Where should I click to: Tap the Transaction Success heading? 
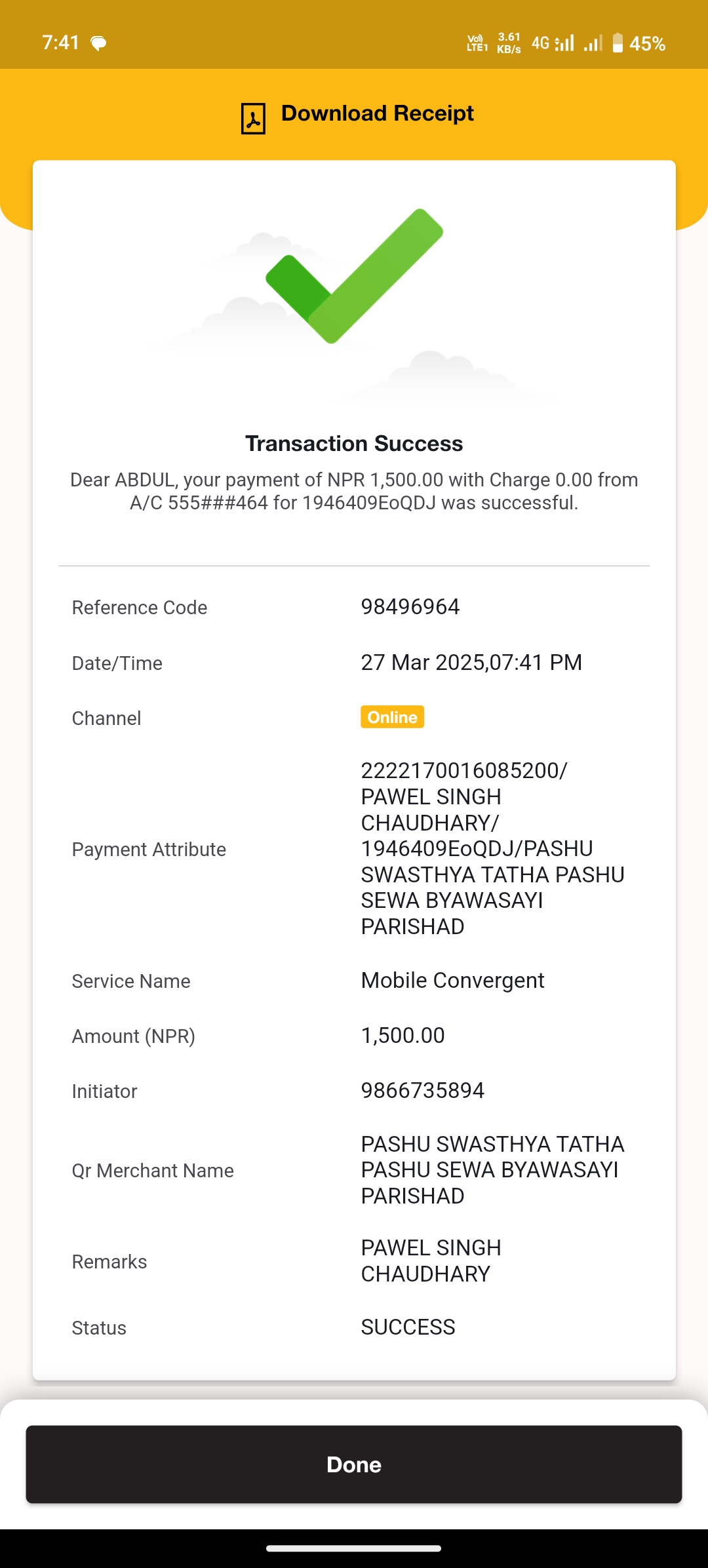[354, 444]
